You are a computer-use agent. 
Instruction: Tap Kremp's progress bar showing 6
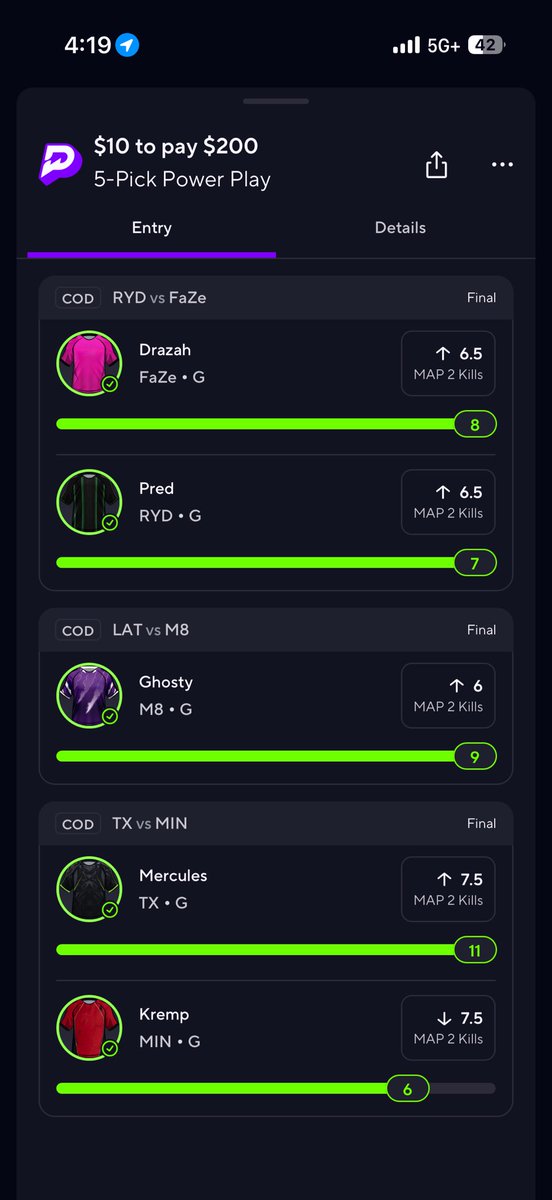pyautogui.click(x=276, y=1089)
